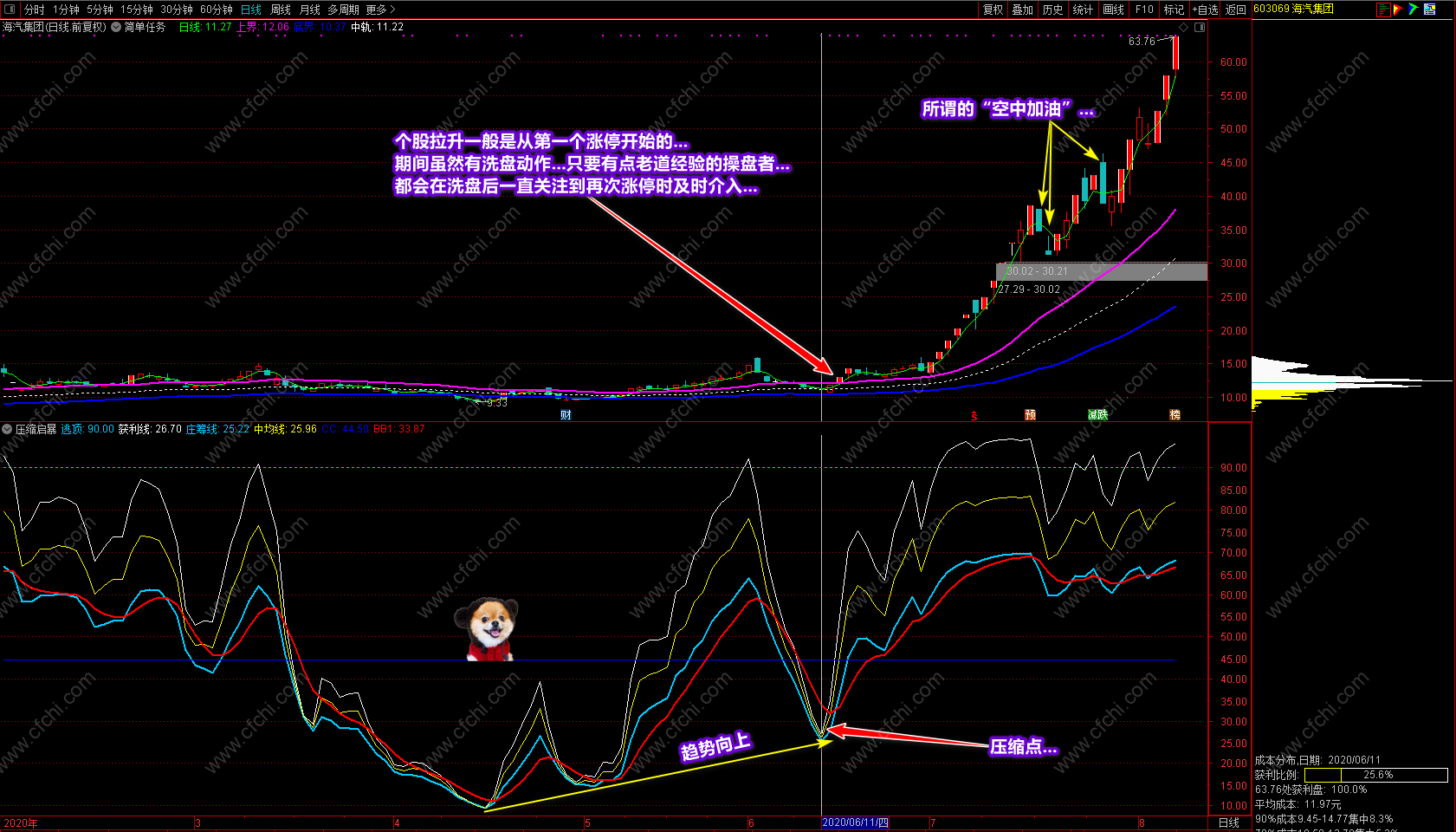Click the 30.02 - 30.21 gap price band
The height and width of the screenshot is (832, 1456).
point(1102,271)
